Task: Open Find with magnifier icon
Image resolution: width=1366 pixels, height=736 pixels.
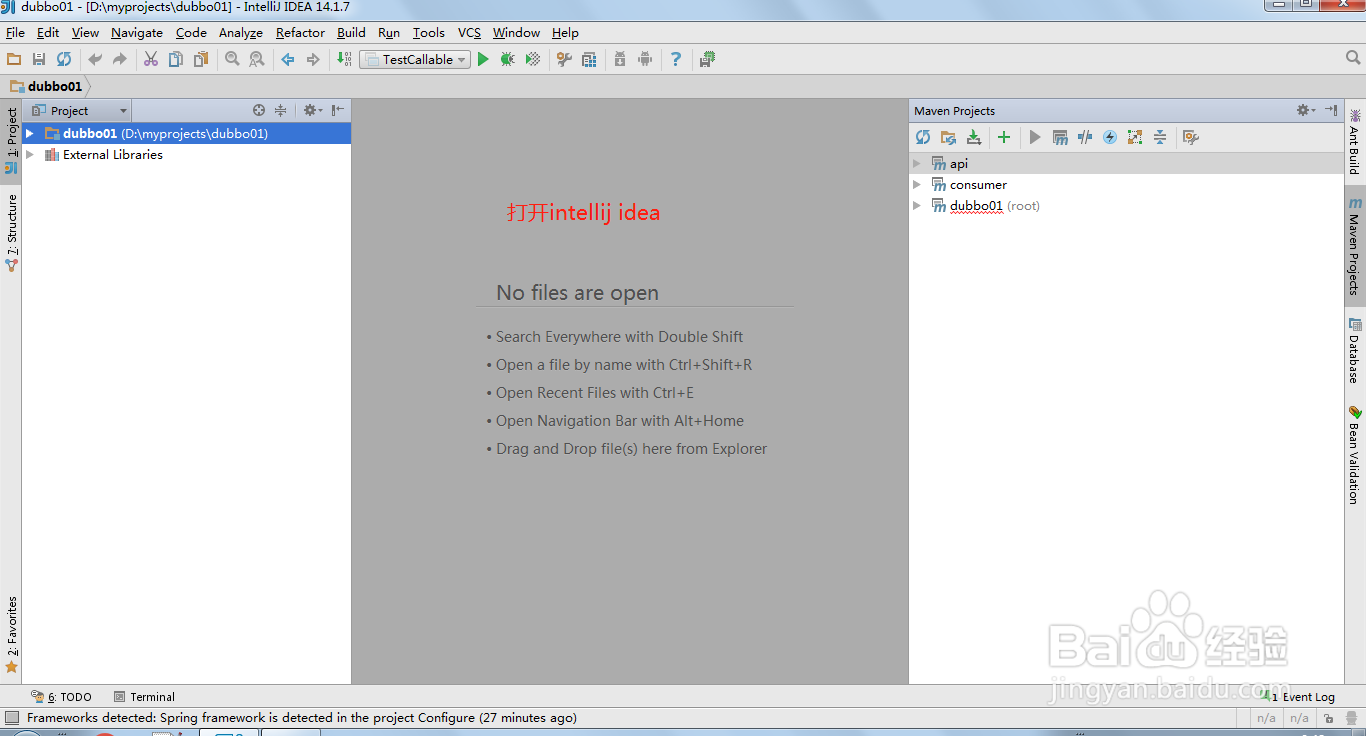Action: 232,59
